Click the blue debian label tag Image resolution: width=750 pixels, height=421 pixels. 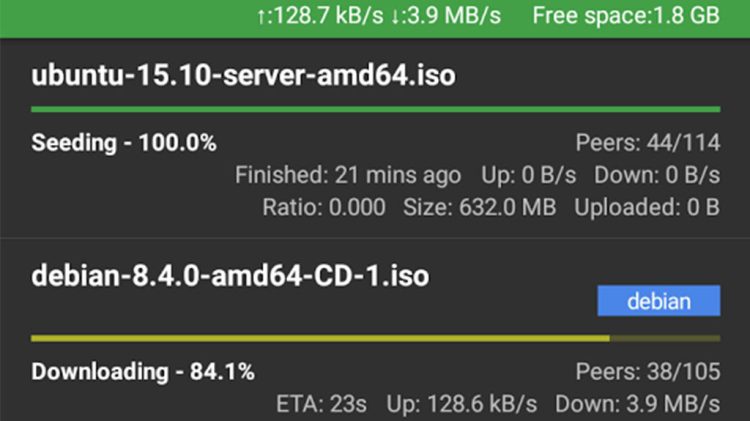tap(658, 301)
